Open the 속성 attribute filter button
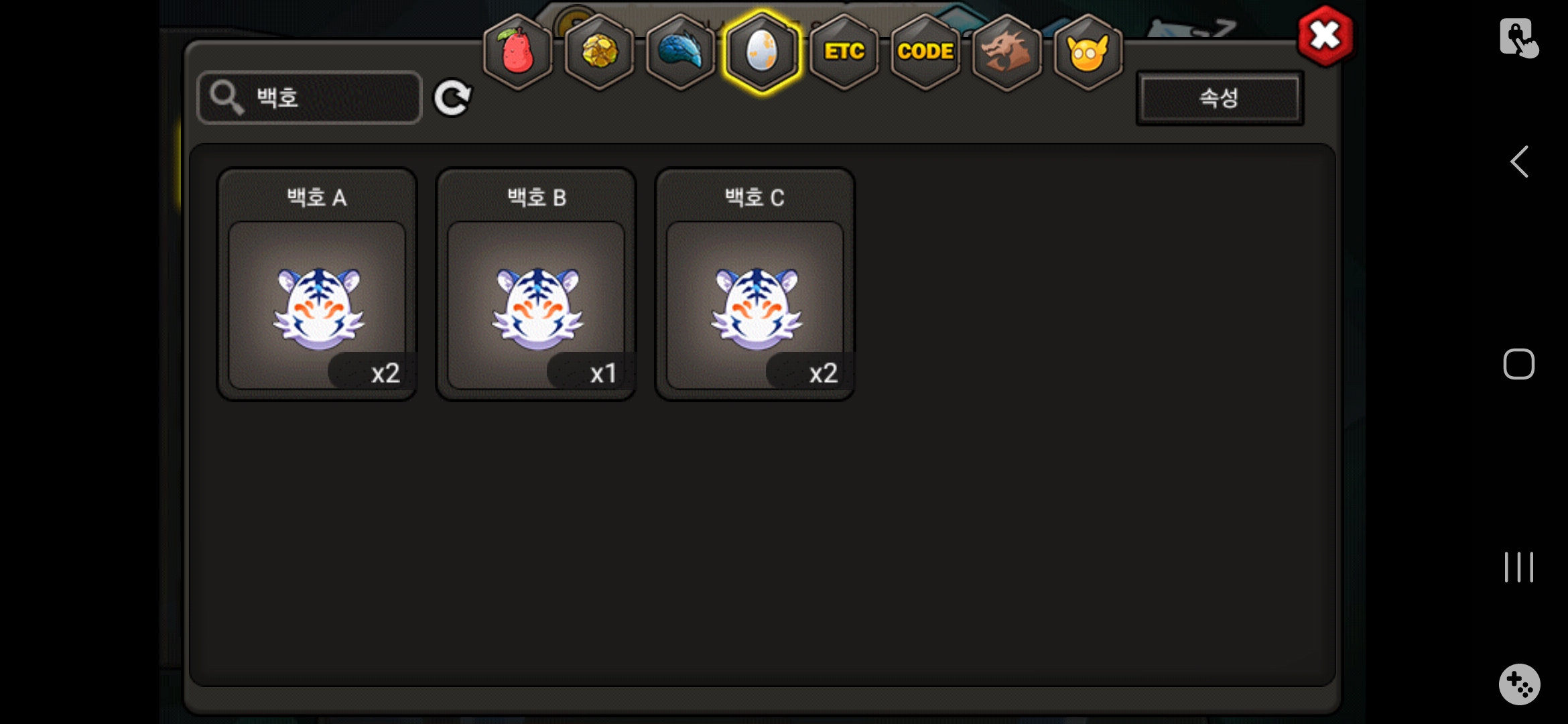 pos(1220,98)
